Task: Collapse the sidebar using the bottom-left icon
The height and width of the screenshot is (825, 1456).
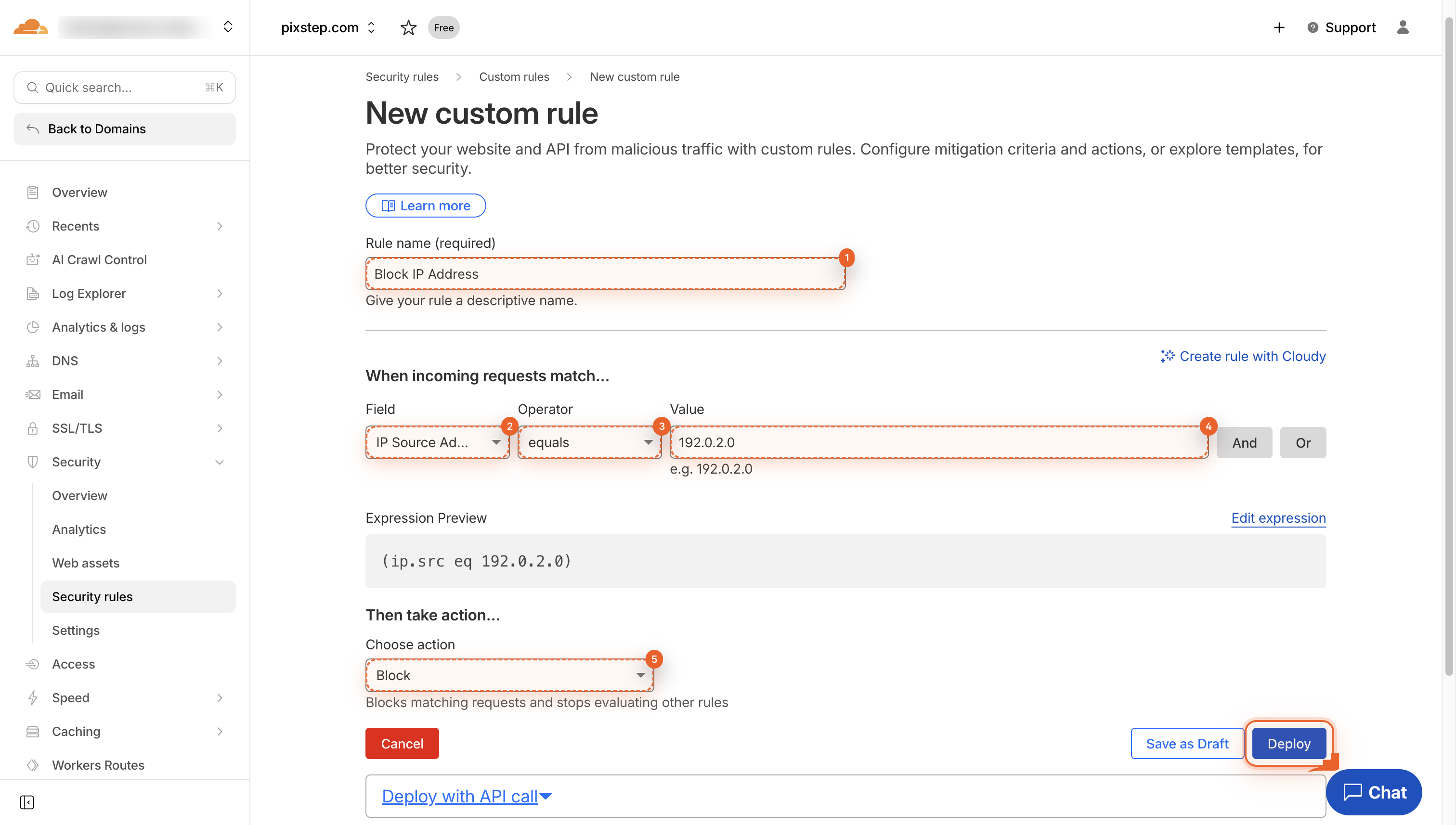Action: click(26, 802)
